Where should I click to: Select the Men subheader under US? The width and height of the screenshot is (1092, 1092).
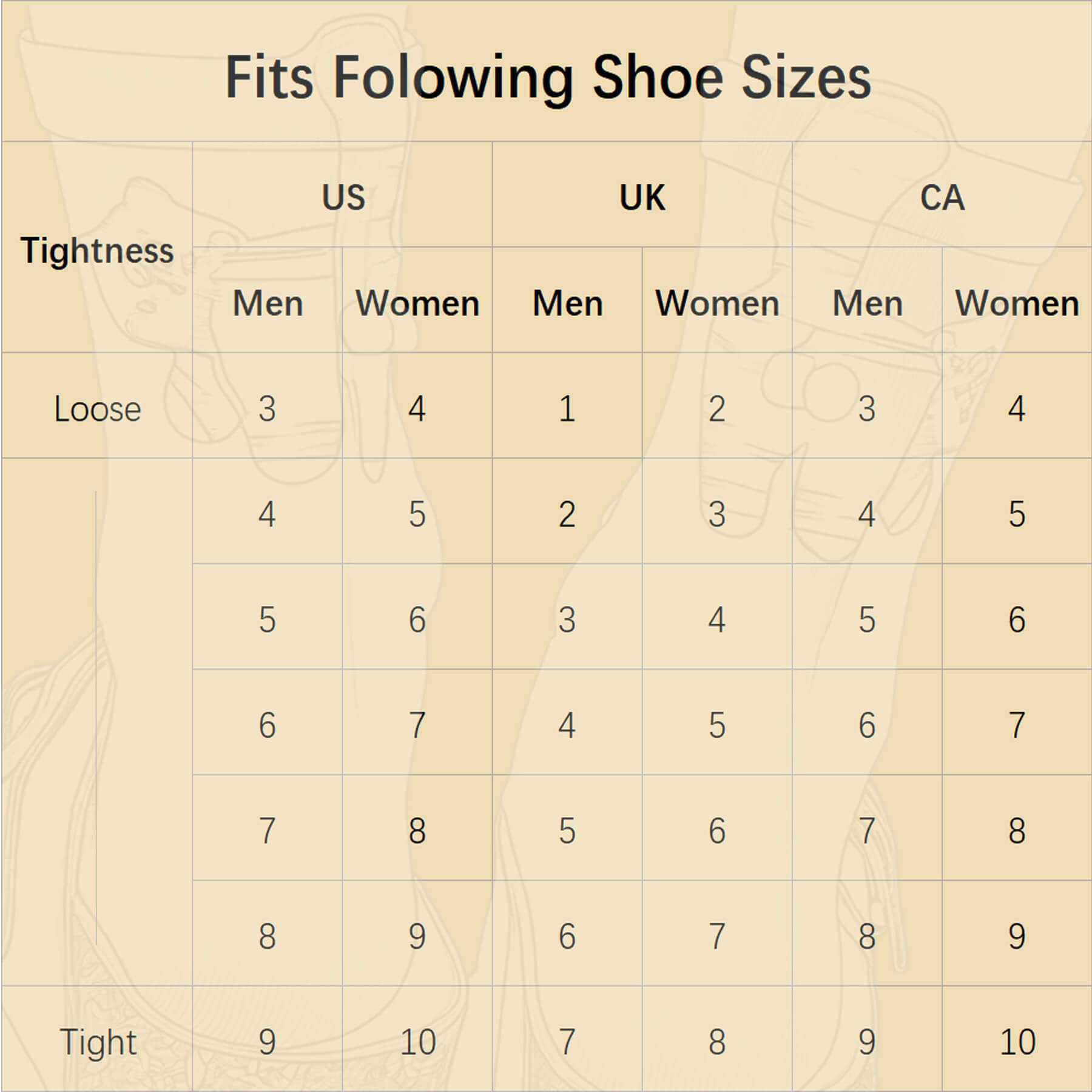tap(268, 303)
